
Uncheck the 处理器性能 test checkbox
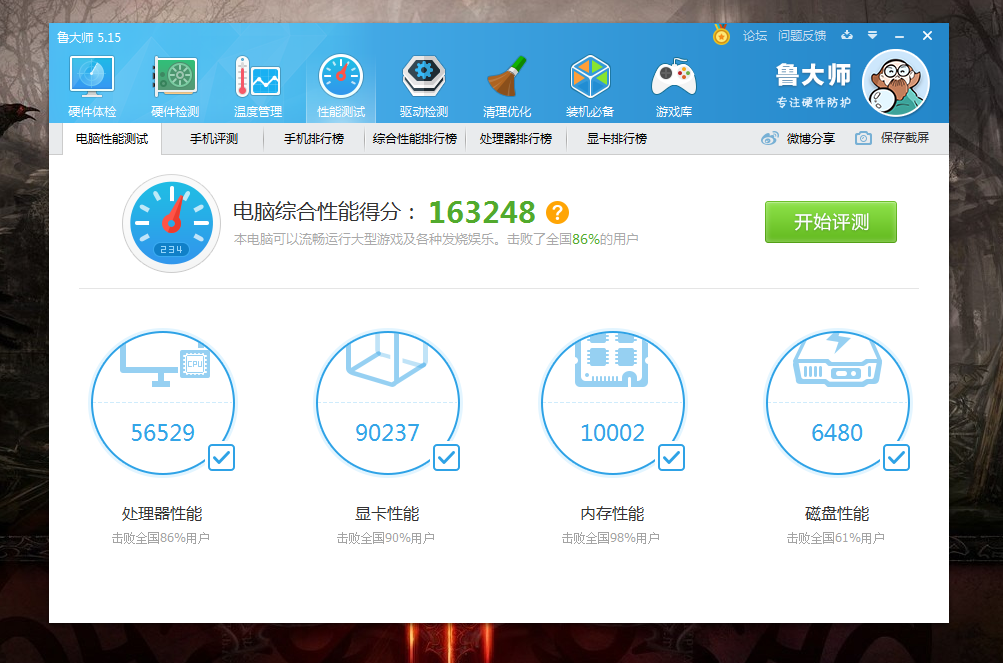click(x=221, y=458)
